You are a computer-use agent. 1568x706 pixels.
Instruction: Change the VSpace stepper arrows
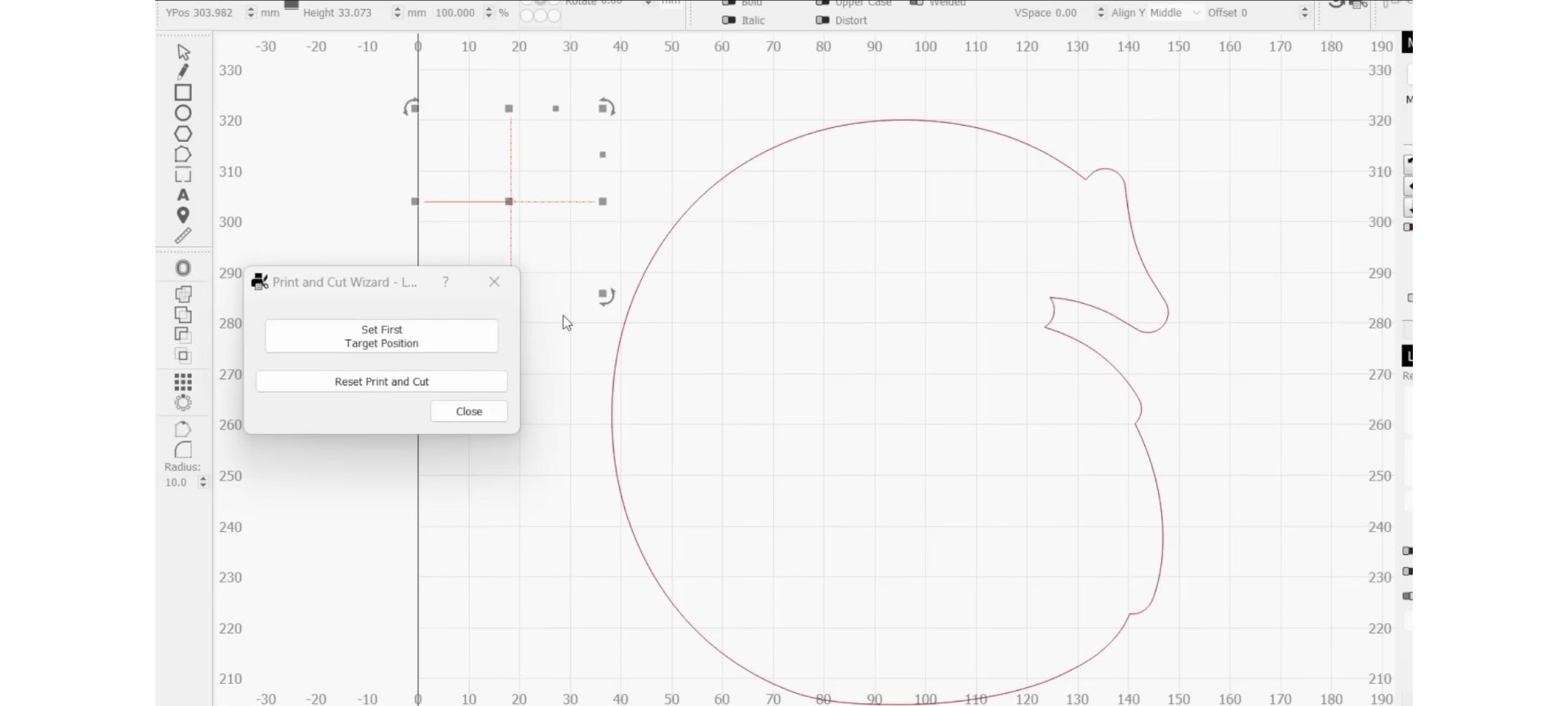[x=1100, y=13]
